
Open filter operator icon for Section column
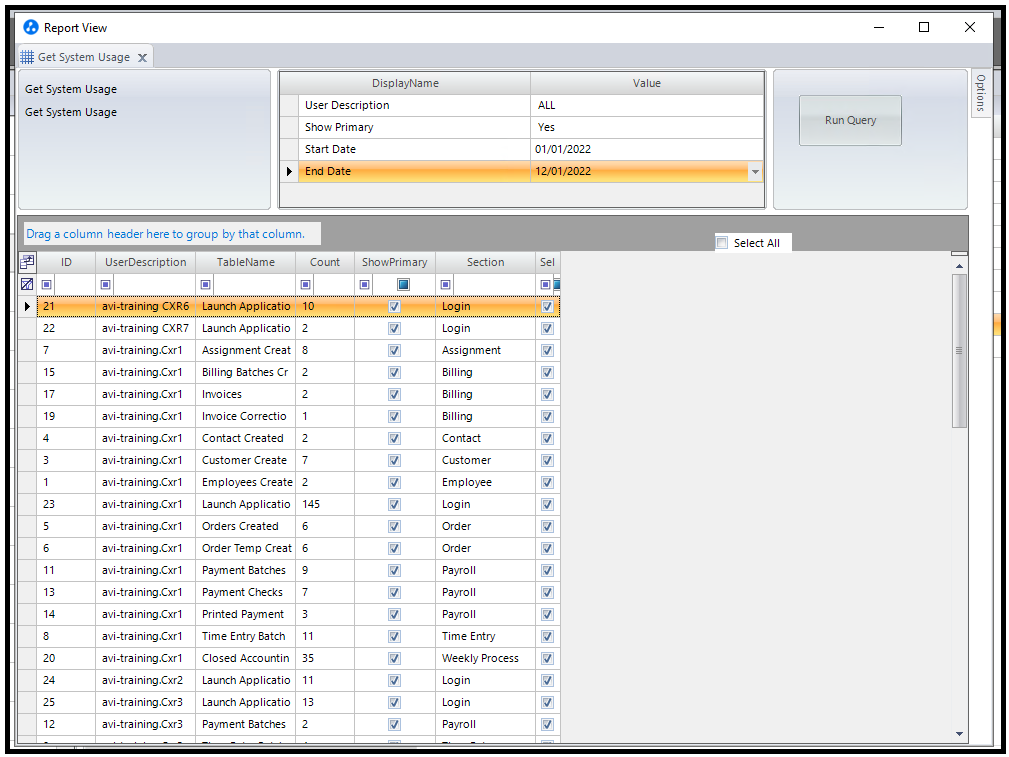click(x=445, y=284)
